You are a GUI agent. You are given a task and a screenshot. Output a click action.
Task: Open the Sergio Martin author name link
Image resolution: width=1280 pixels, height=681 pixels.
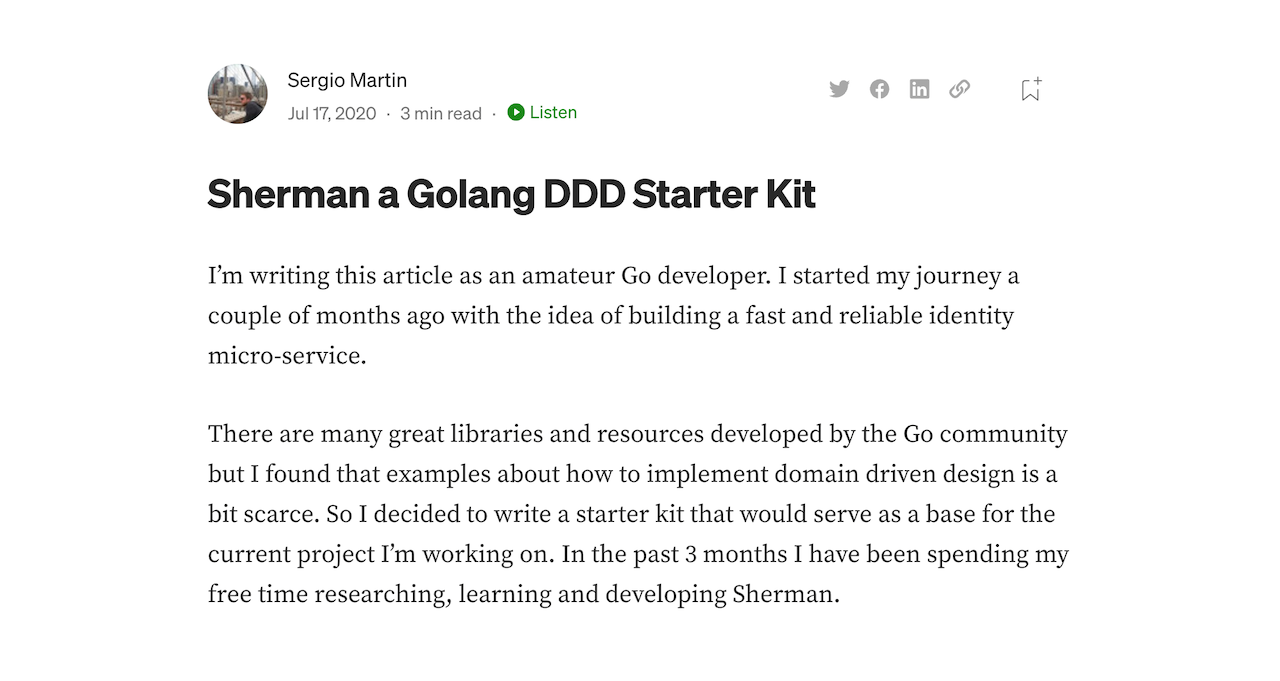[x=347, y=80]
